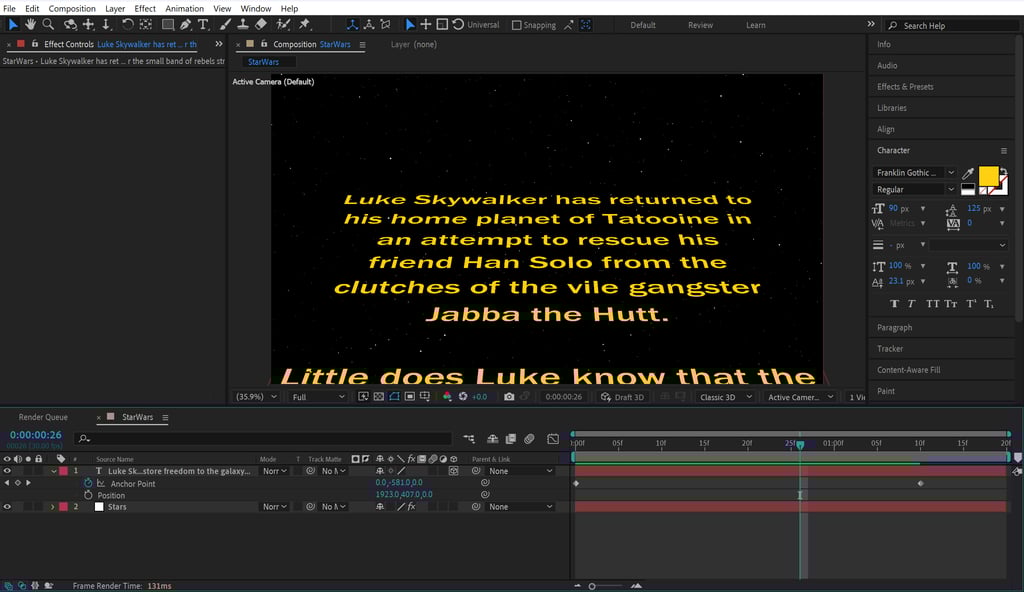Toggle the transparency grid icon
Image resolution: width=1024 pixels, height=592 pixels.
coord(379,397)
